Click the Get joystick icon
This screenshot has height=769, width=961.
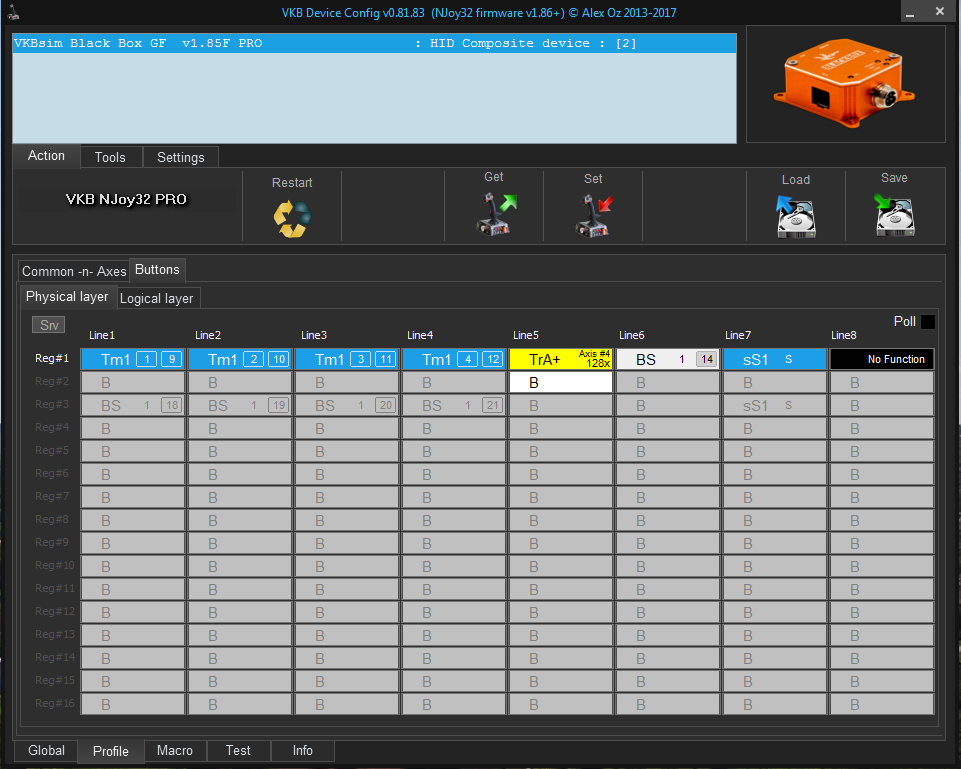(x=496, y=214)
